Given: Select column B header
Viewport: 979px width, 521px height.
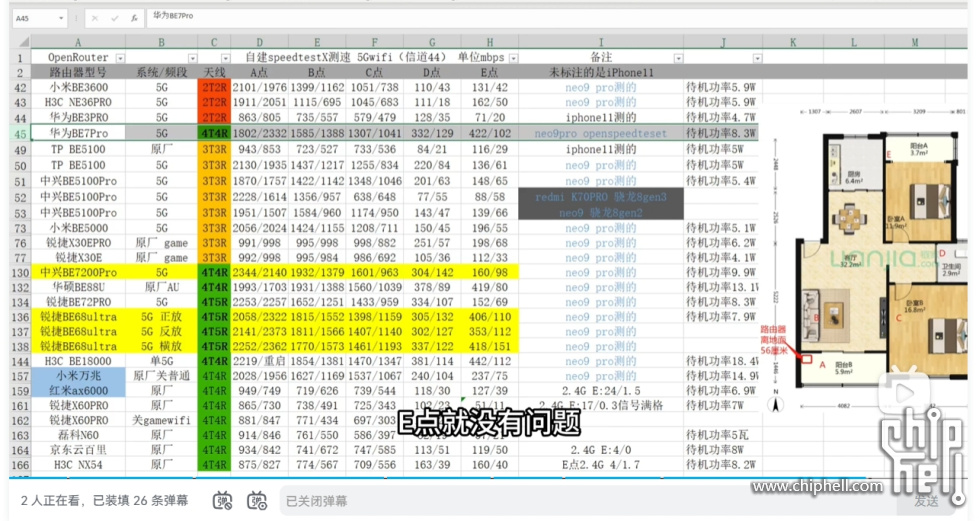Looking at the screenshot, I should coord(162,42).
